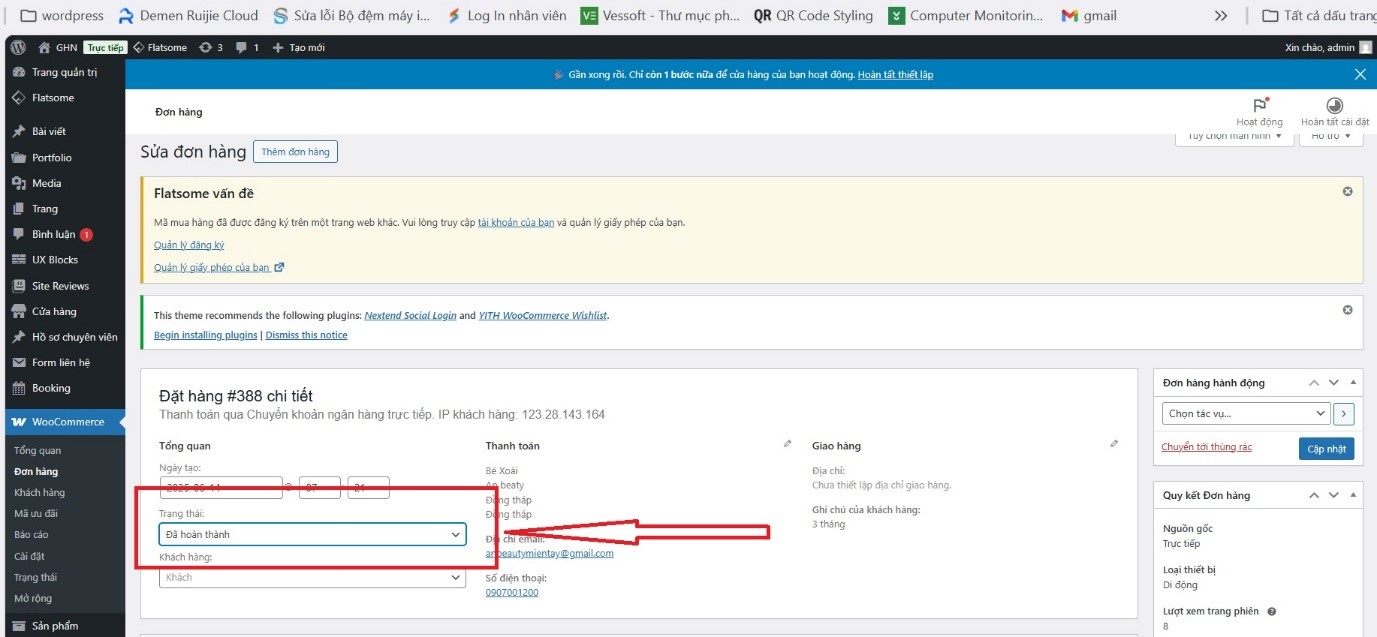Click Begin installing plugins link

coord(205,335)
